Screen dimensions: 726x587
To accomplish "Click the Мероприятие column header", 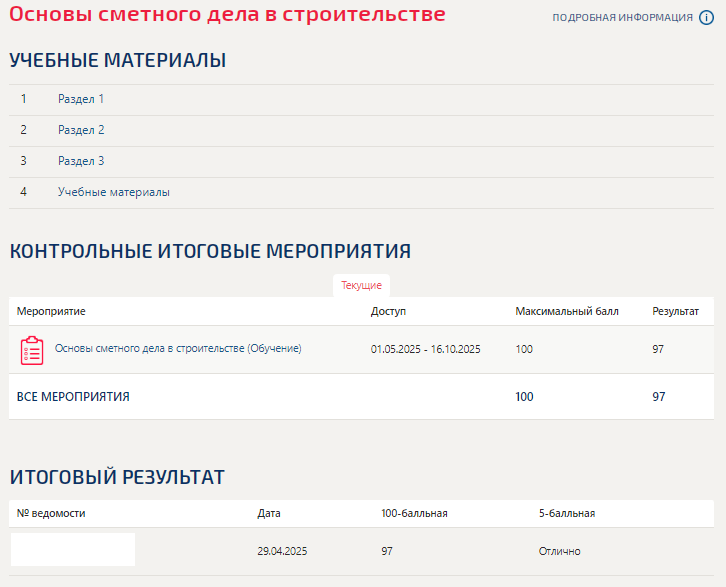I will 51,311.
